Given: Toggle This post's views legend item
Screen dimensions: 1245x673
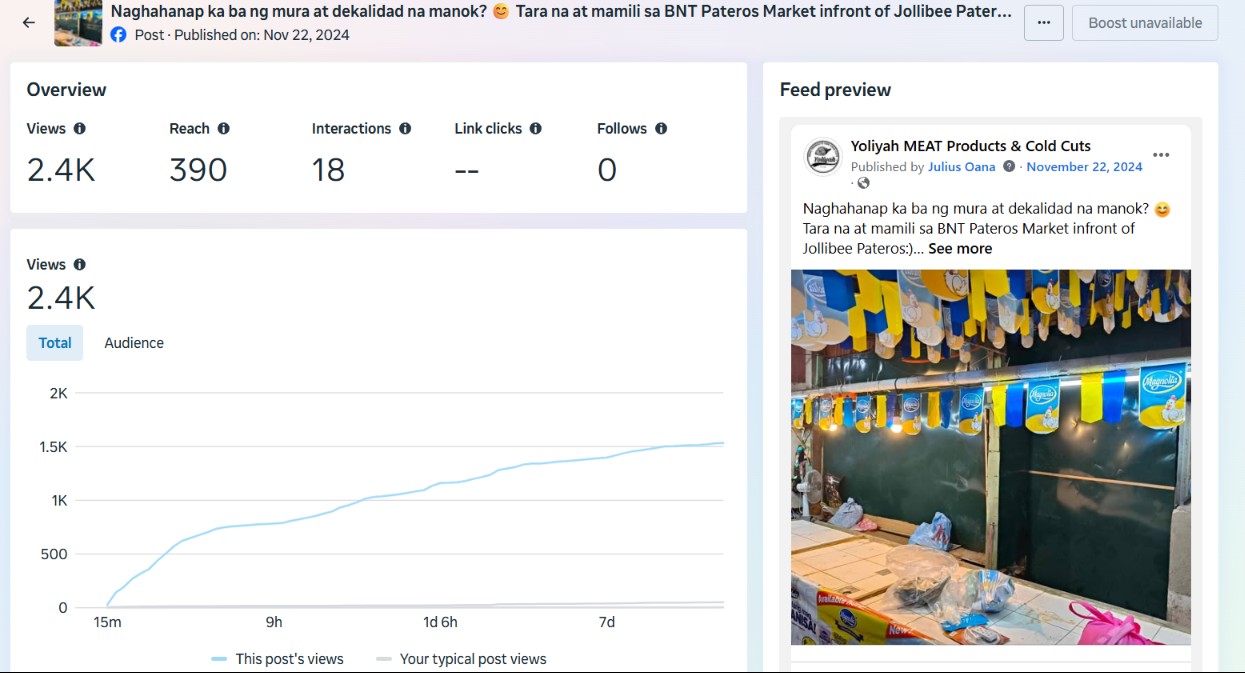Looking at the screenshot, I should tap(278, 659).
